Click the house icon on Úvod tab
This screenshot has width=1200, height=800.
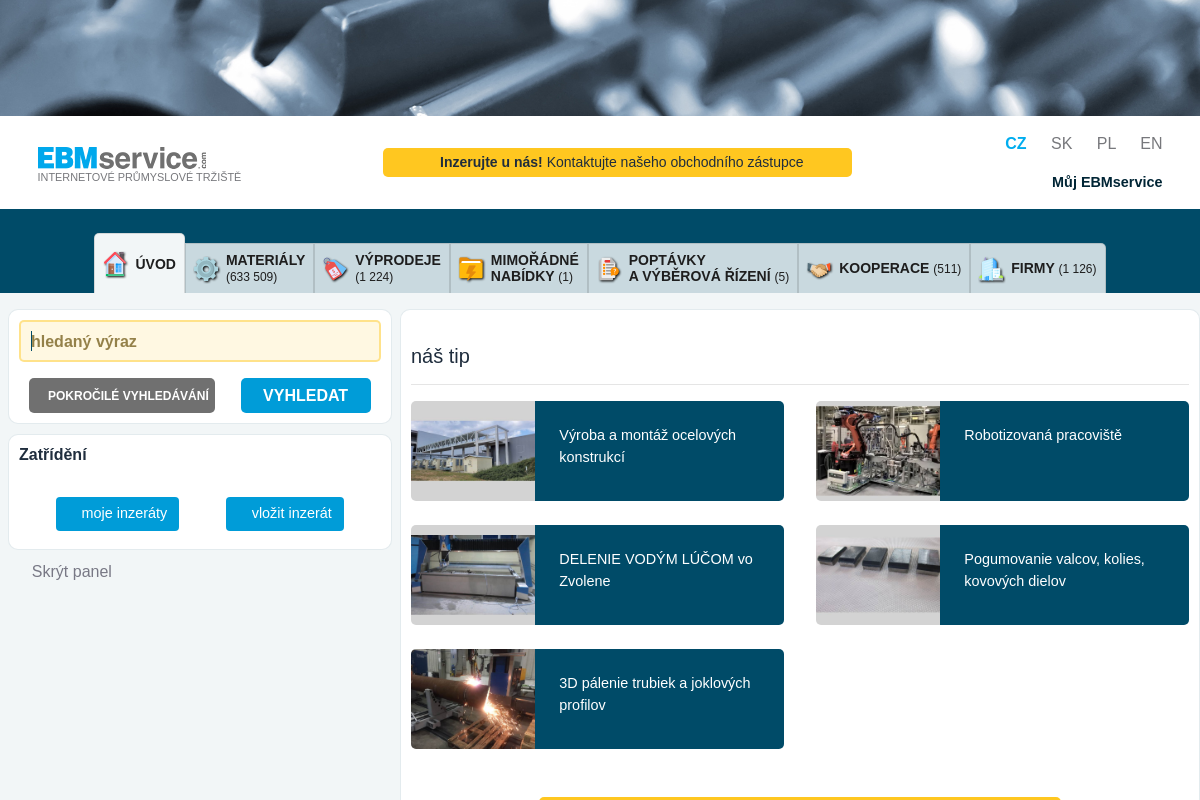pos(115,264)
